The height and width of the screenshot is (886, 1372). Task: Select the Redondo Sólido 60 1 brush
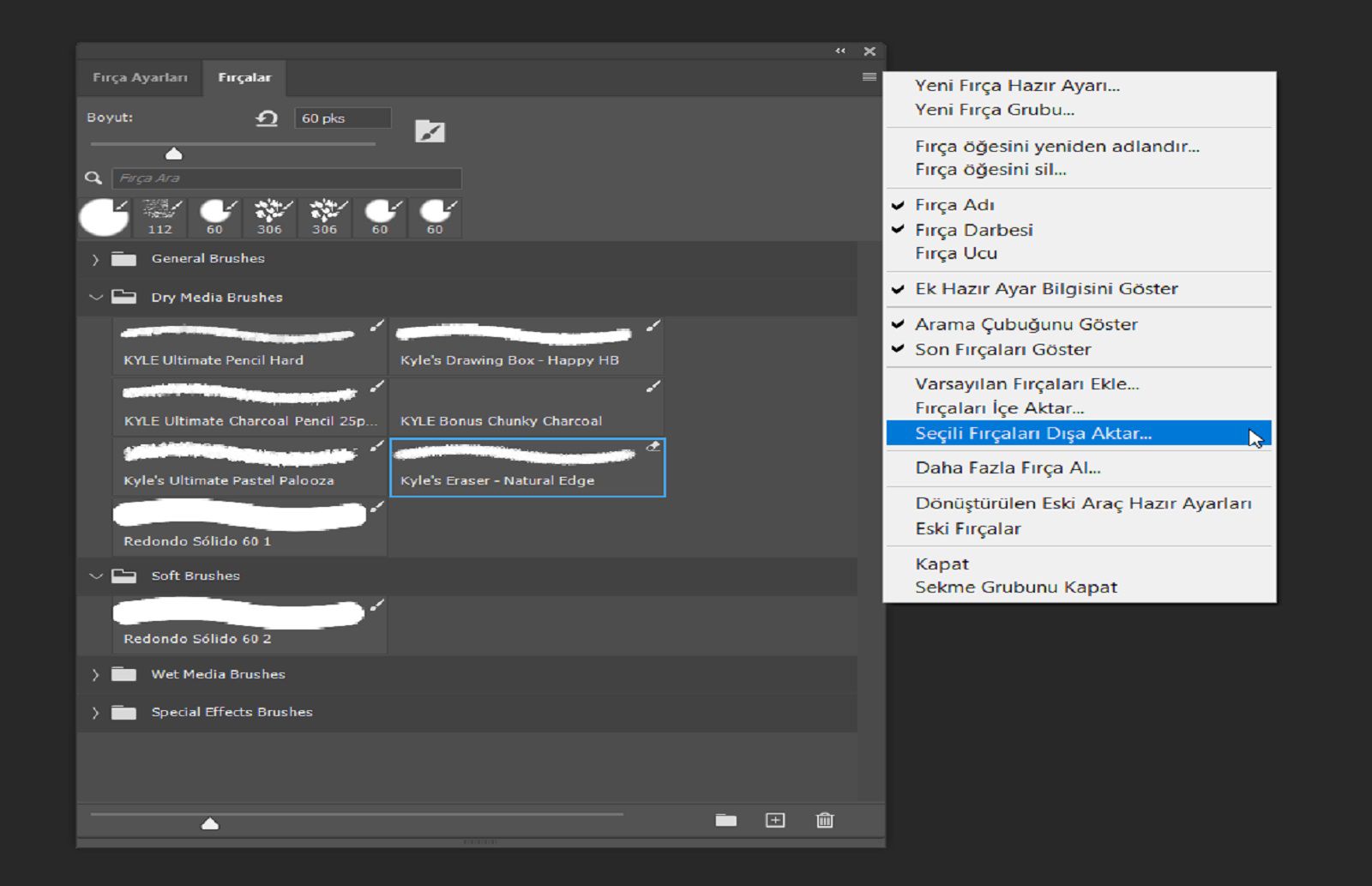(250, 527)
